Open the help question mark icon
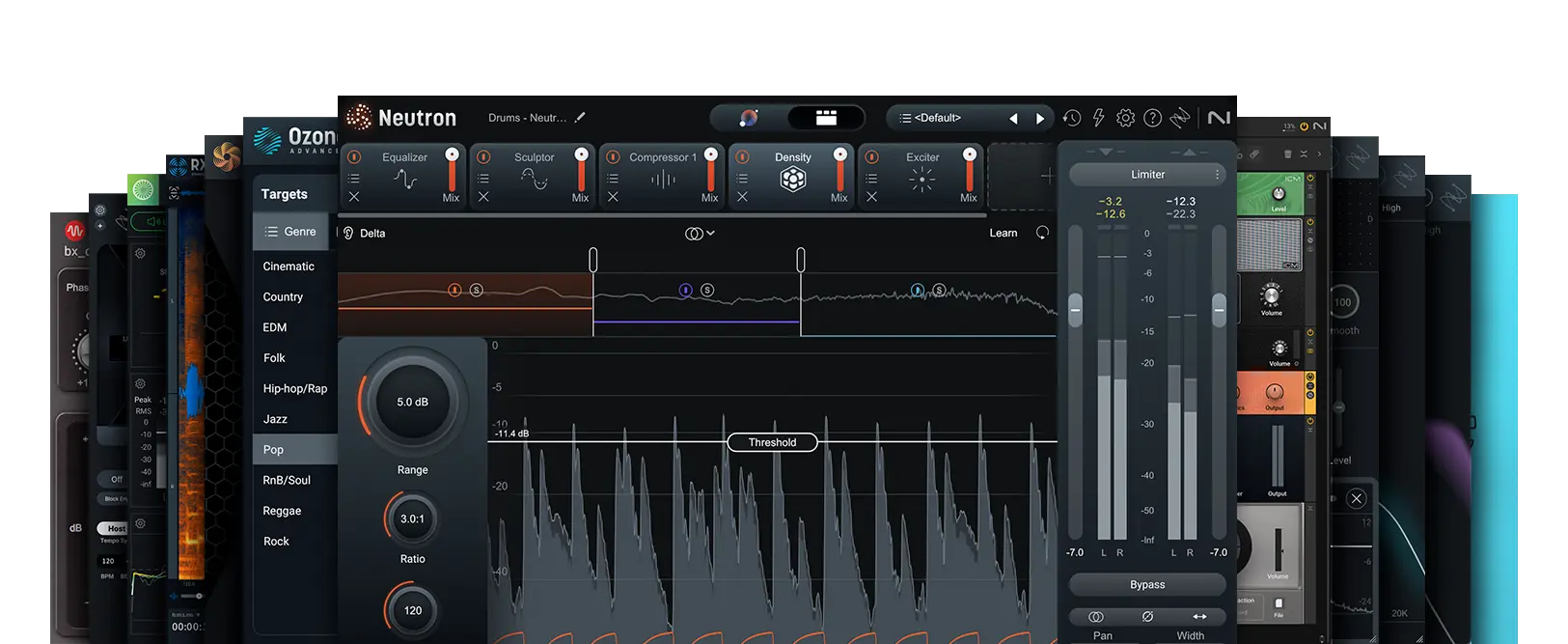 coord(1152,118)
